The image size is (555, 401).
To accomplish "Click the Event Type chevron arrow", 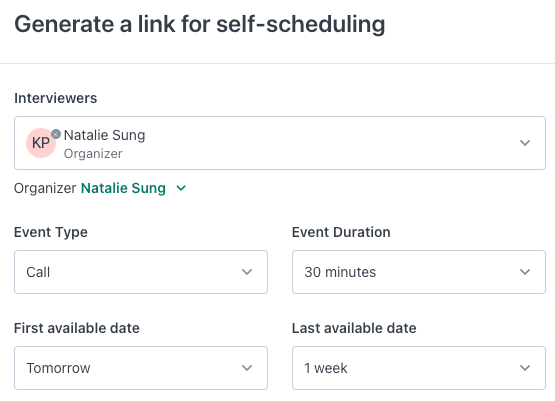I will point(247,272).
